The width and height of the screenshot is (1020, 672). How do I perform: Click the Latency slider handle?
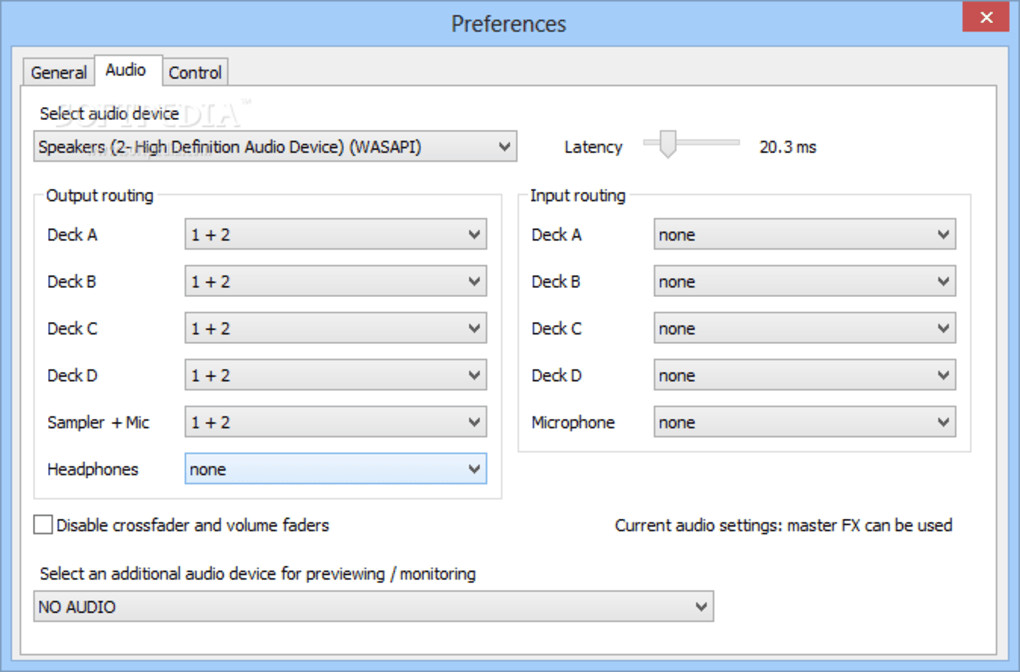tap(667, 144)
